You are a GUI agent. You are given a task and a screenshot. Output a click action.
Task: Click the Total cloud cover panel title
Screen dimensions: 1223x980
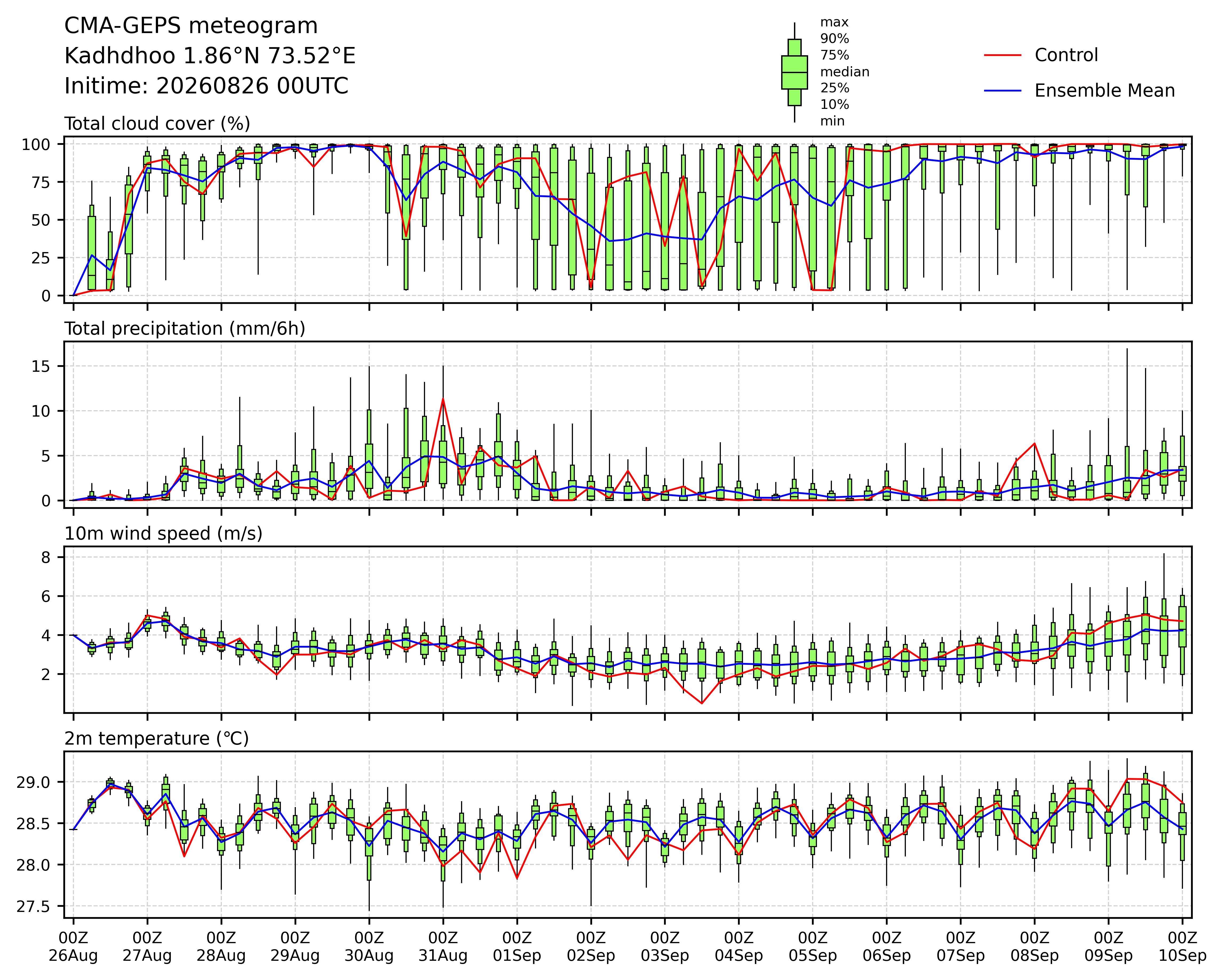click(x=157, y=124)
